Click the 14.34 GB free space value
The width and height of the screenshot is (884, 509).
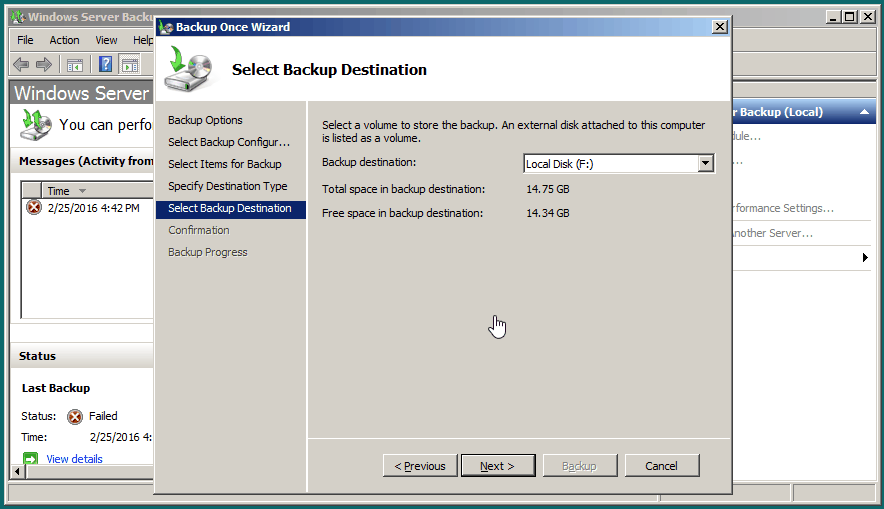(x=547, y=213)
